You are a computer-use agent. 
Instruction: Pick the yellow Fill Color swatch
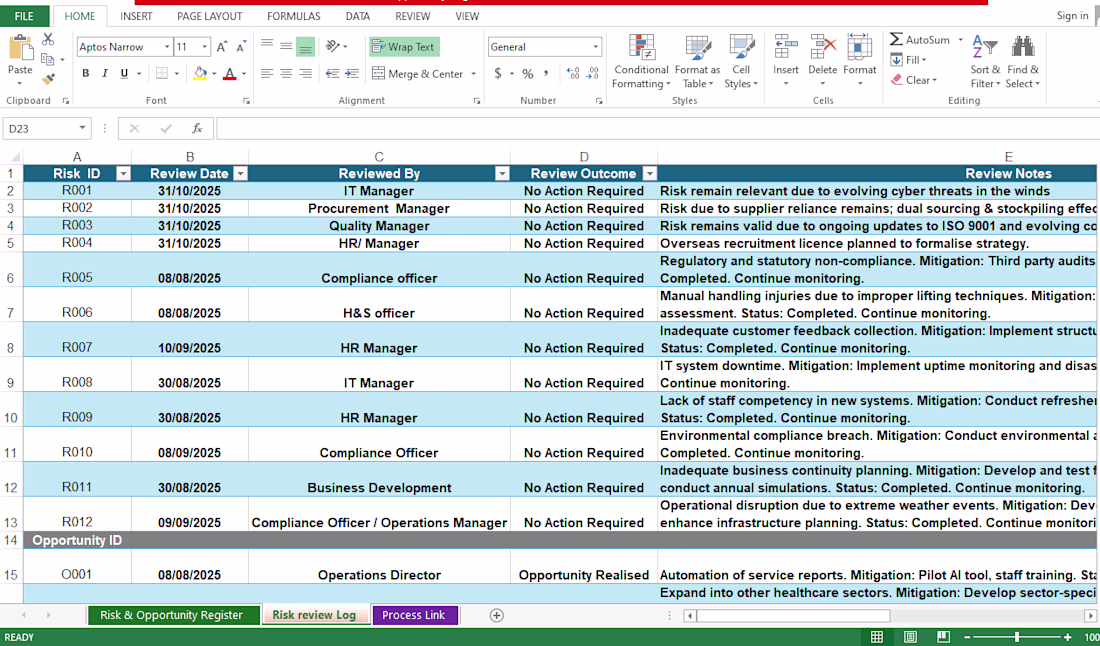[200, 73]
